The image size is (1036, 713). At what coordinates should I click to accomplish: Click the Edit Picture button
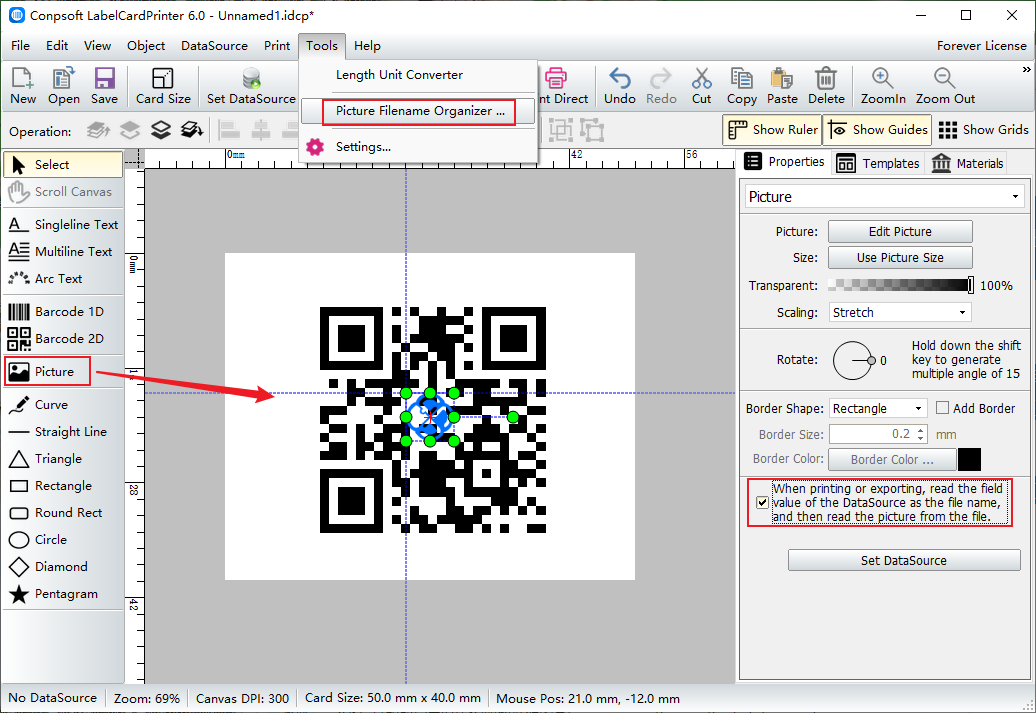coord(900,232)
